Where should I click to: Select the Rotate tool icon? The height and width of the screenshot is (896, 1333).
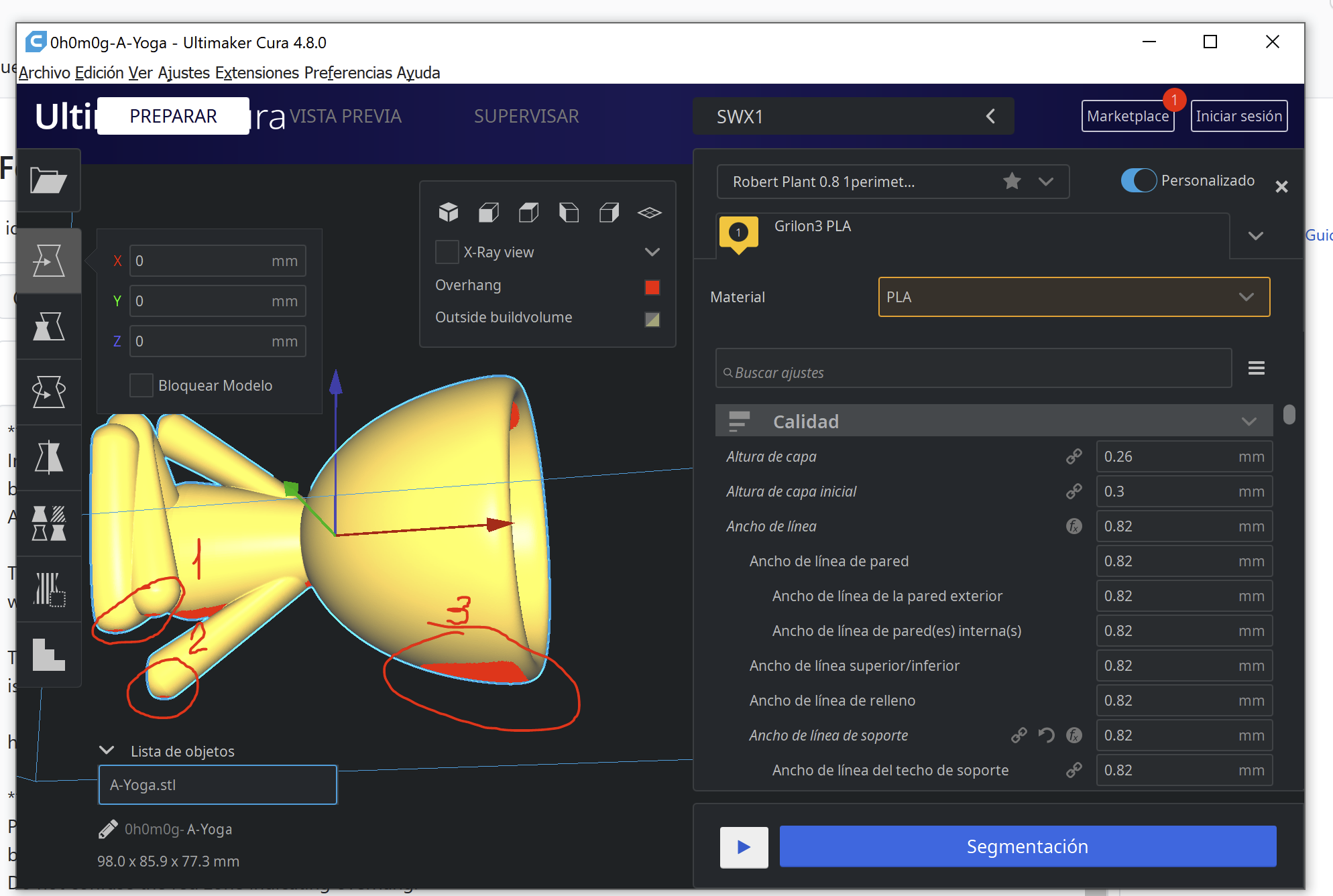48,392
